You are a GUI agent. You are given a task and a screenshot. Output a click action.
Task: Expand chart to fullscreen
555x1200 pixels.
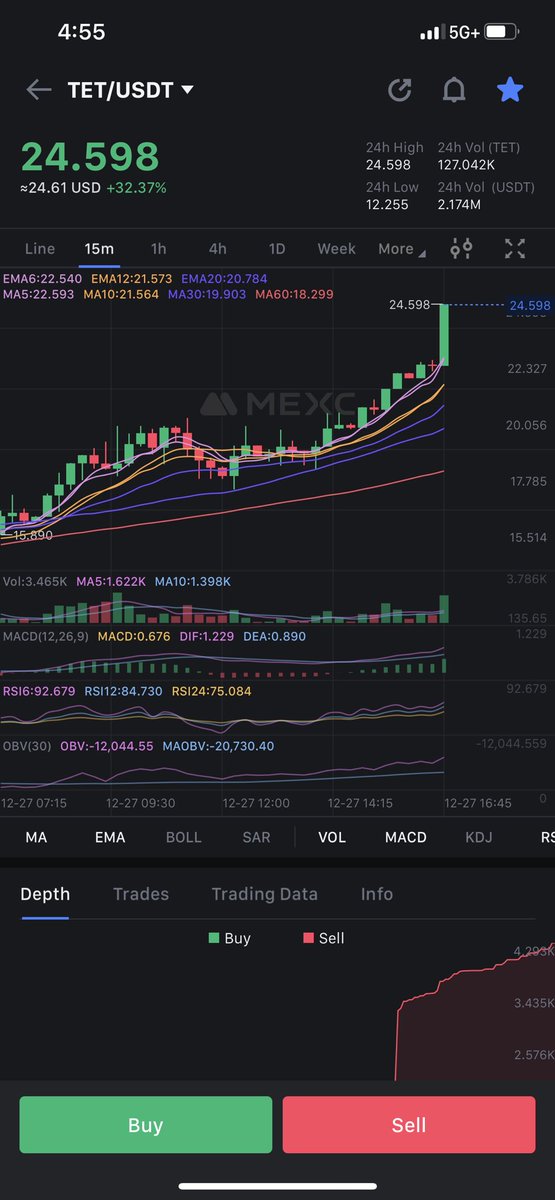pyautogui.click(x=514, y=249)
